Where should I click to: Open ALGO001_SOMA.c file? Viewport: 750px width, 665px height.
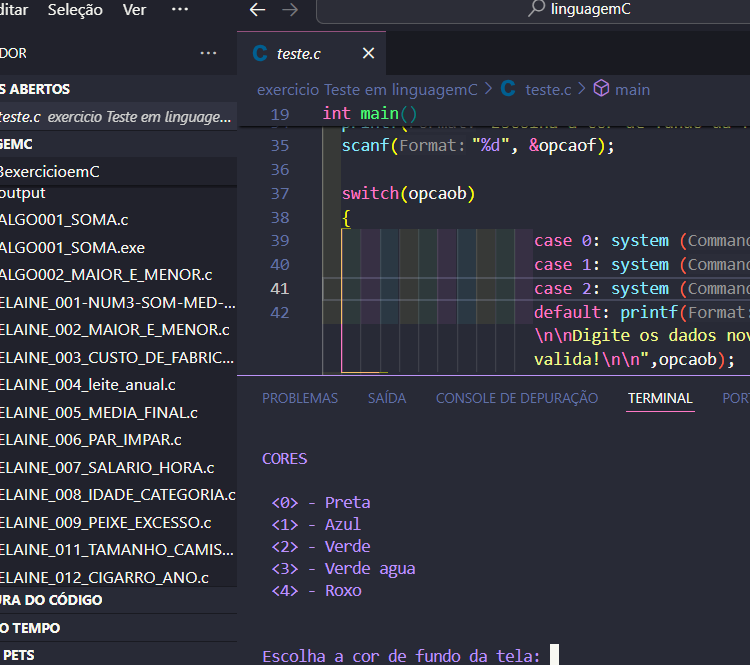(x=118, y=220)
